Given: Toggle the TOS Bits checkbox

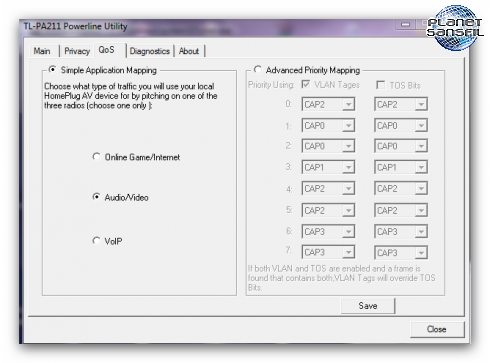Looking at the screenshot, I should pos(380,85).
